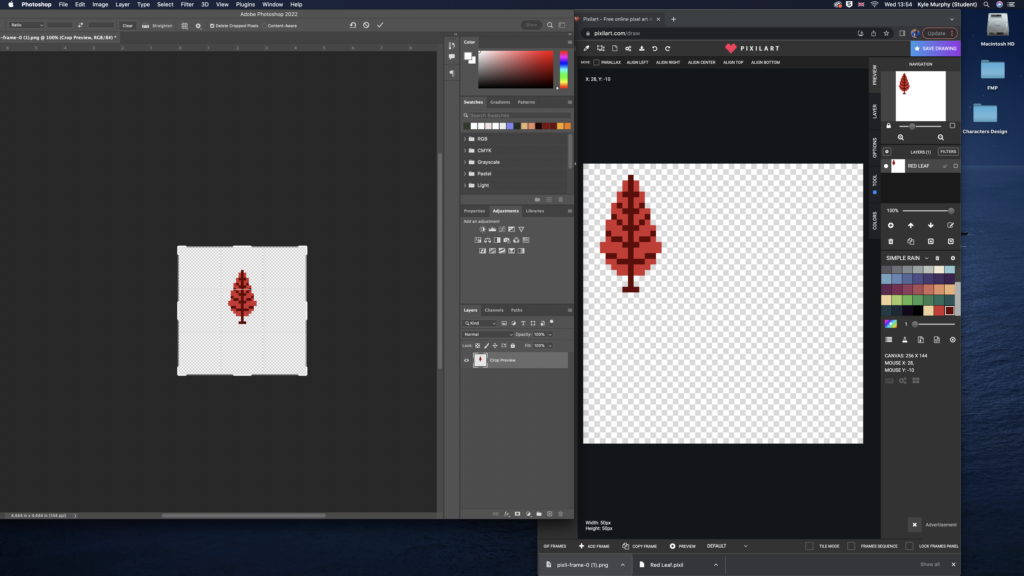This screenshot has height=576, width=1024.
Task: Click the Filters button in layers panel
Action: (948, 152)
